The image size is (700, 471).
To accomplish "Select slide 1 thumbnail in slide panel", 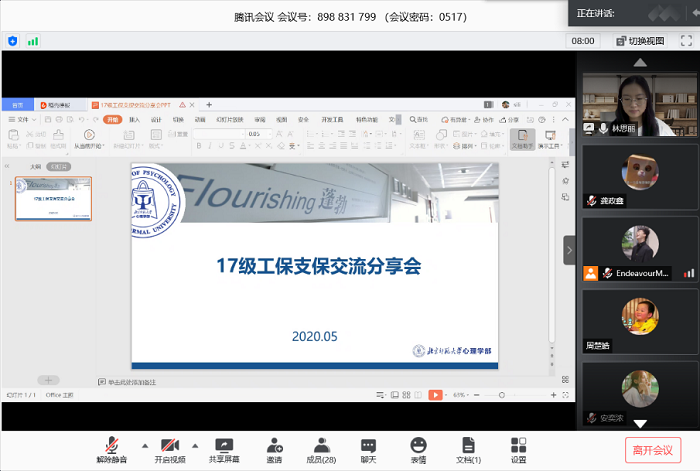I will pyautogui.click(x=53, y=198).
